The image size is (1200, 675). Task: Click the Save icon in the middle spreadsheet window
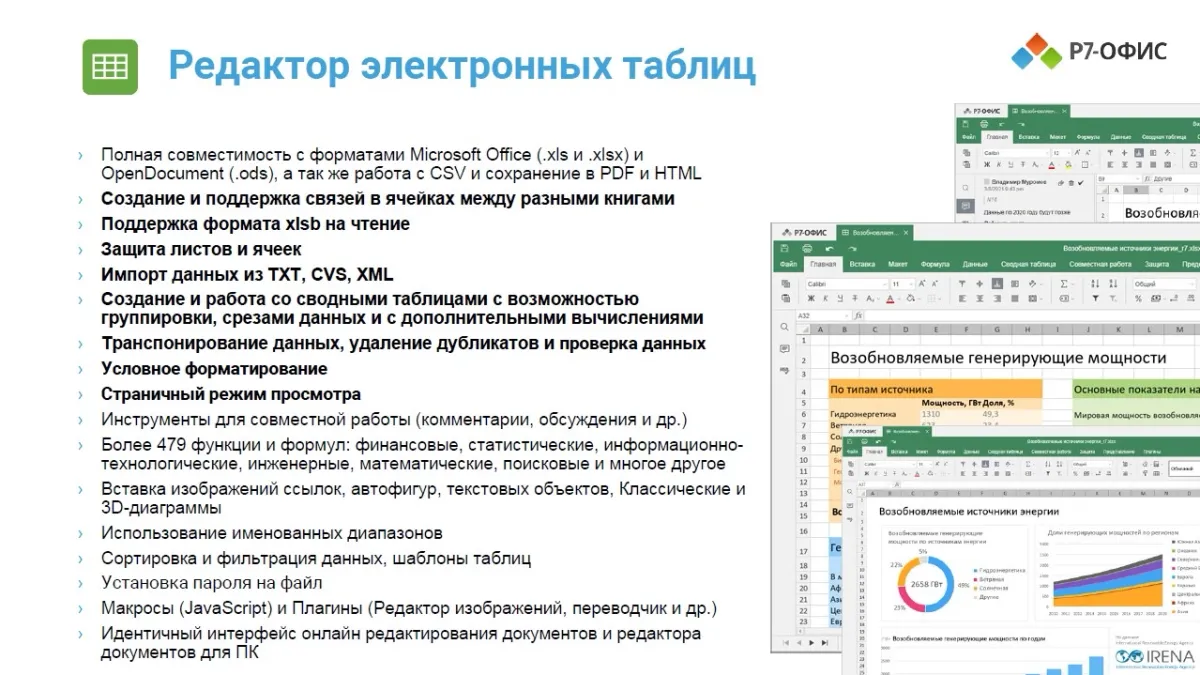click(783, 248)
